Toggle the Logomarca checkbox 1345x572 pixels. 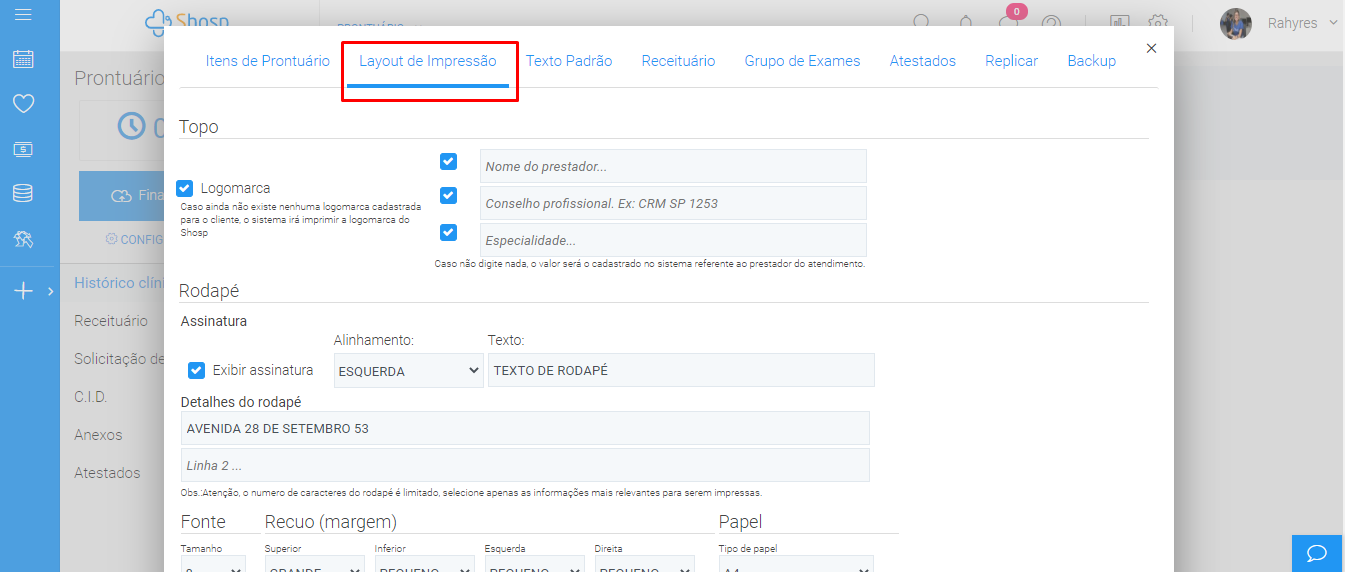point(185,188)
